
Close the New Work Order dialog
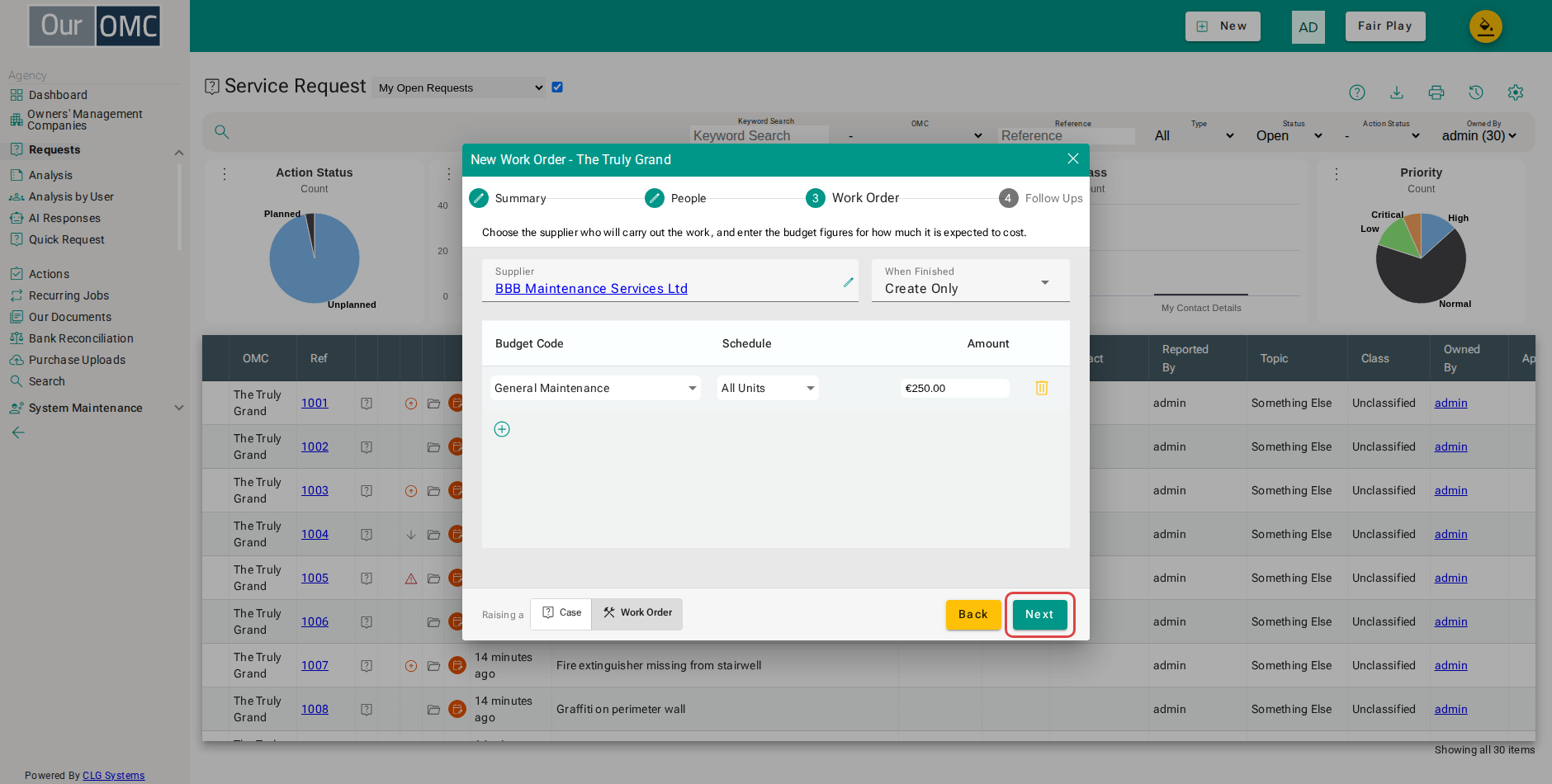[1073, 158]
